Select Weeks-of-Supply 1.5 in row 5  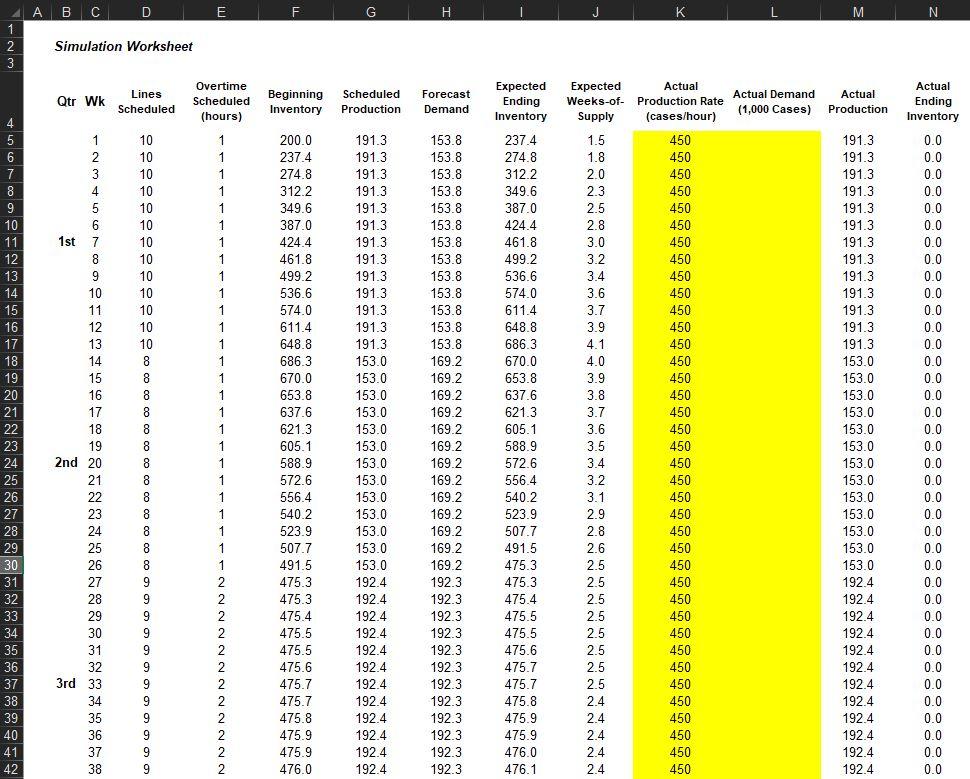coord(596,140)
